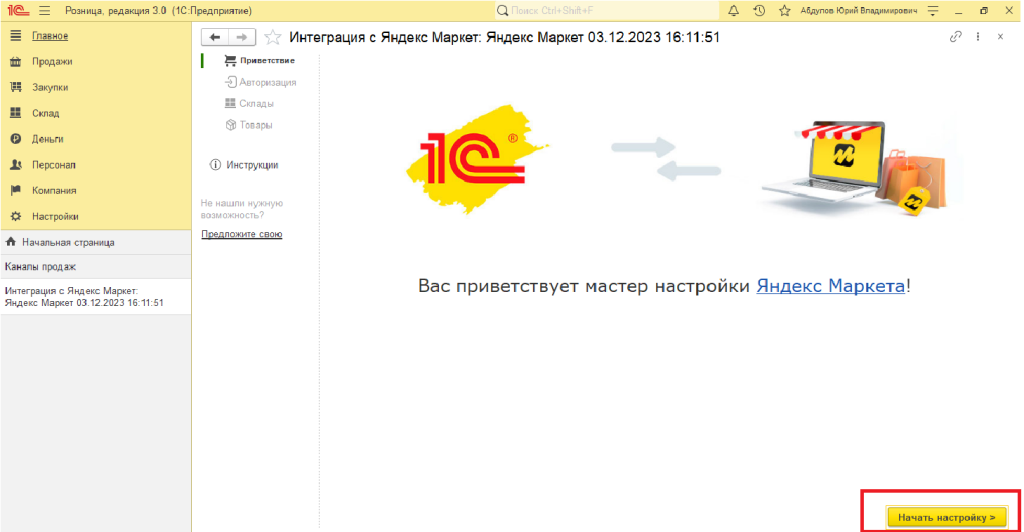
Task: Open settings lines icon near user name
Action: pyautogui.click(x=933, y=10)
